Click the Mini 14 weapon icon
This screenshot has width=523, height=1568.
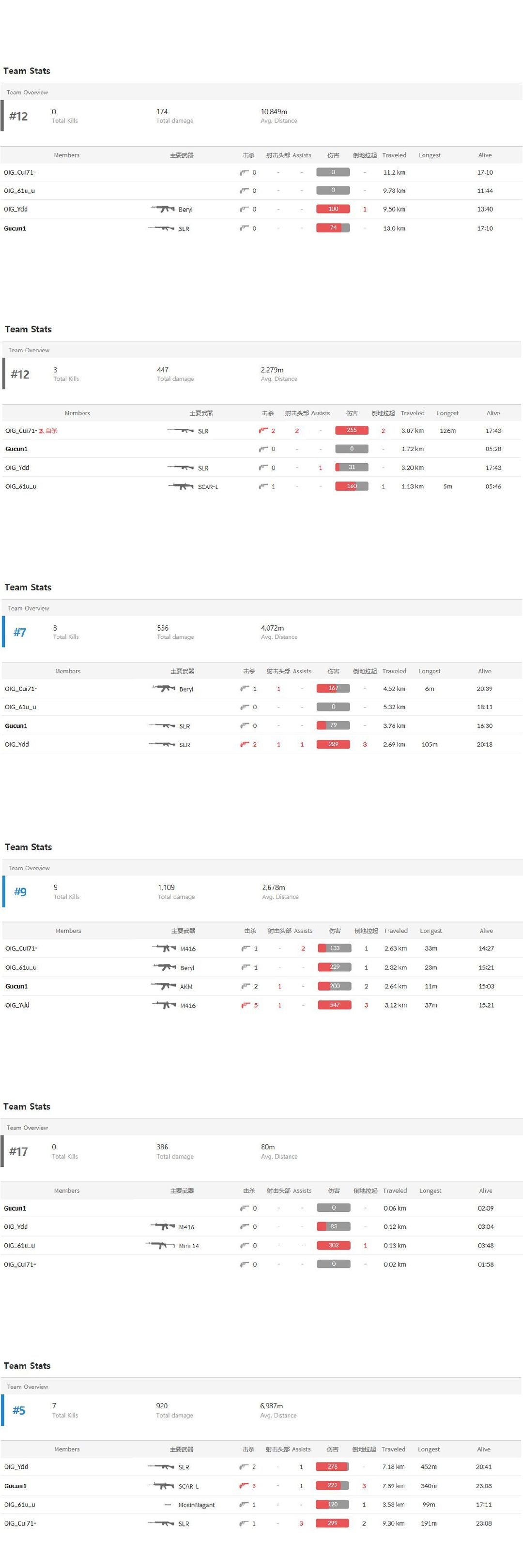[161, 1245]
